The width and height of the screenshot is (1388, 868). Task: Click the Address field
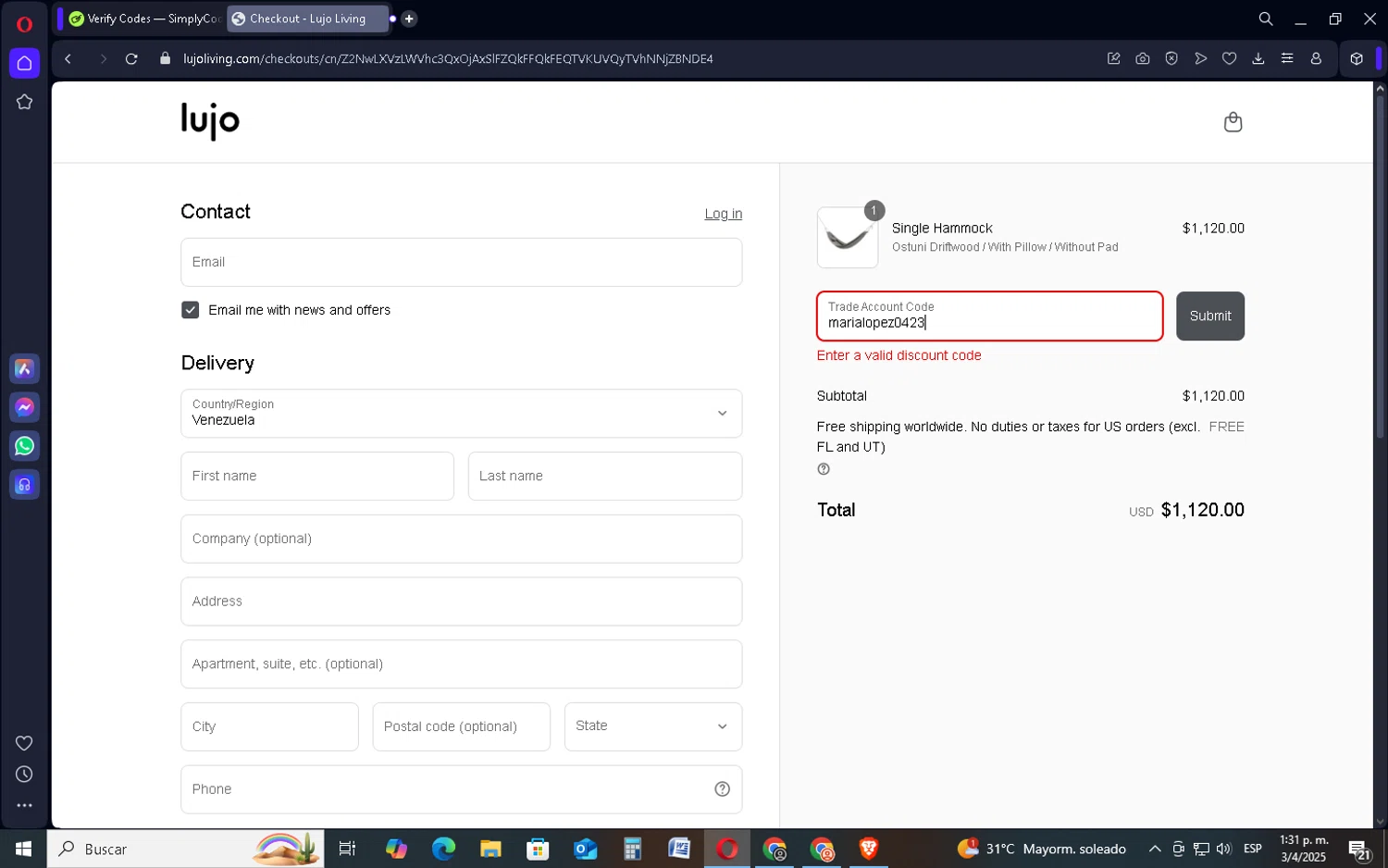pyautogui.click(x=462, y=601)
